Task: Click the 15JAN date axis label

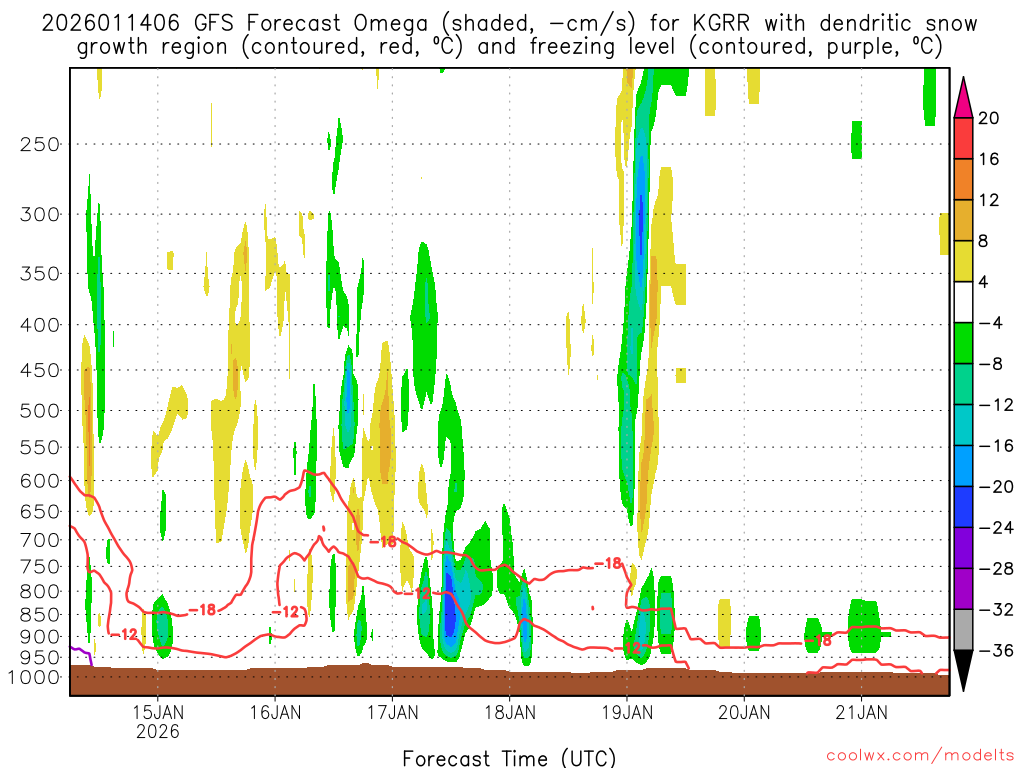Action: [x=158, y=712]
